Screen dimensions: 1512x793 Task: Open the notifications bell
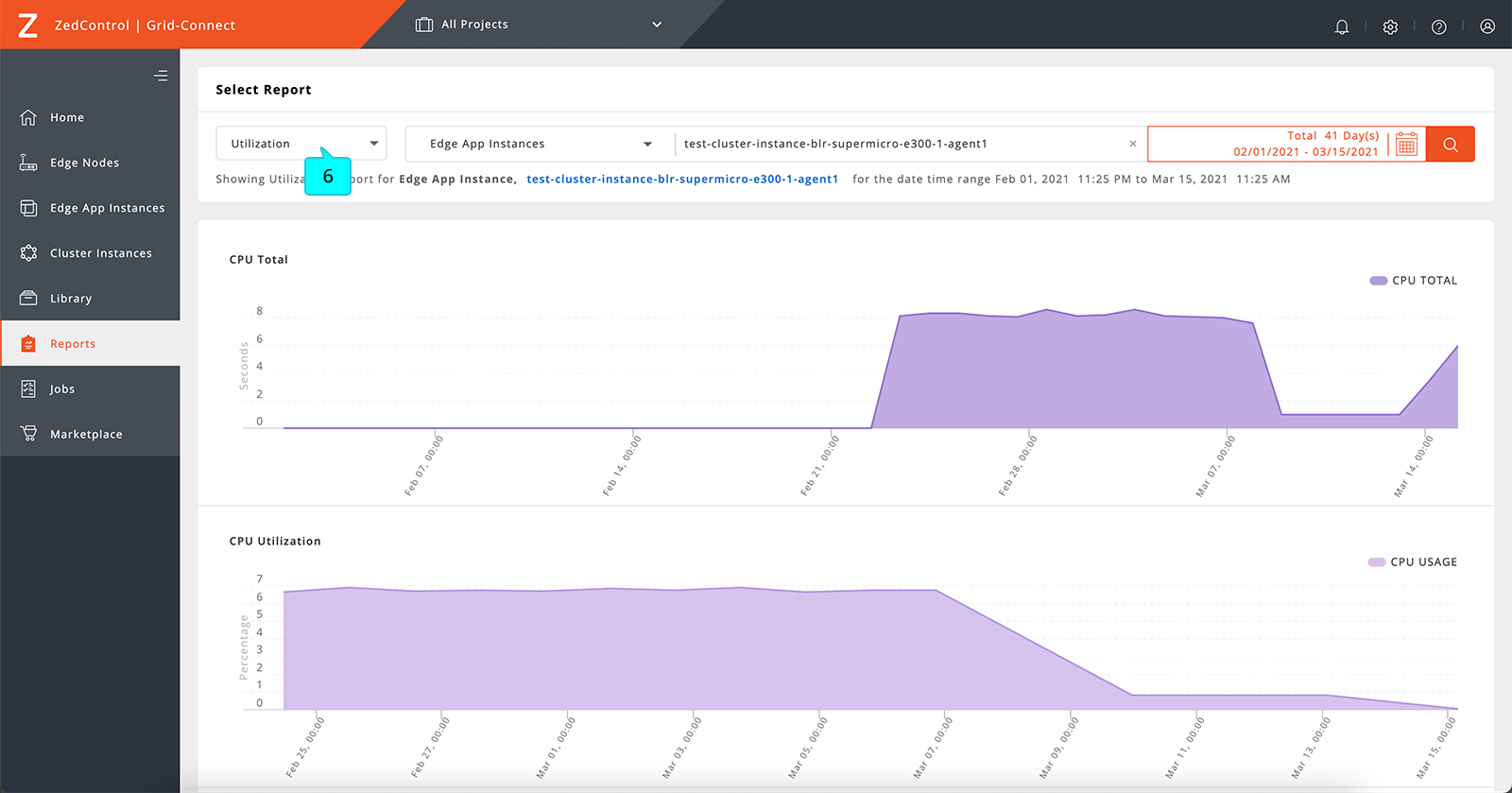[x=1342, y=26]
